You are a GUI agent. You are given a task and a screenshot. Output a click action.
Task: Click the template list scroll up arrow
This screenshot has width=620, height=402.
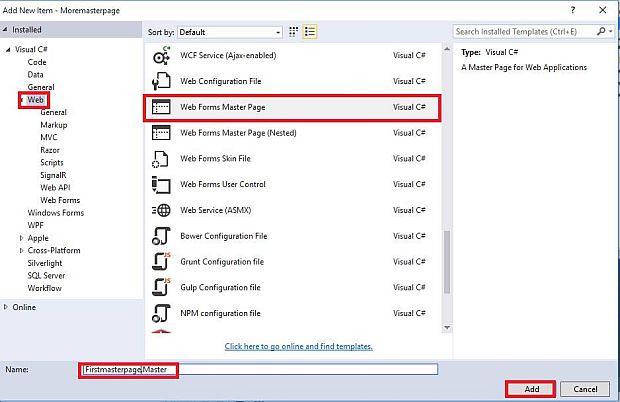[x=447, y=49]
